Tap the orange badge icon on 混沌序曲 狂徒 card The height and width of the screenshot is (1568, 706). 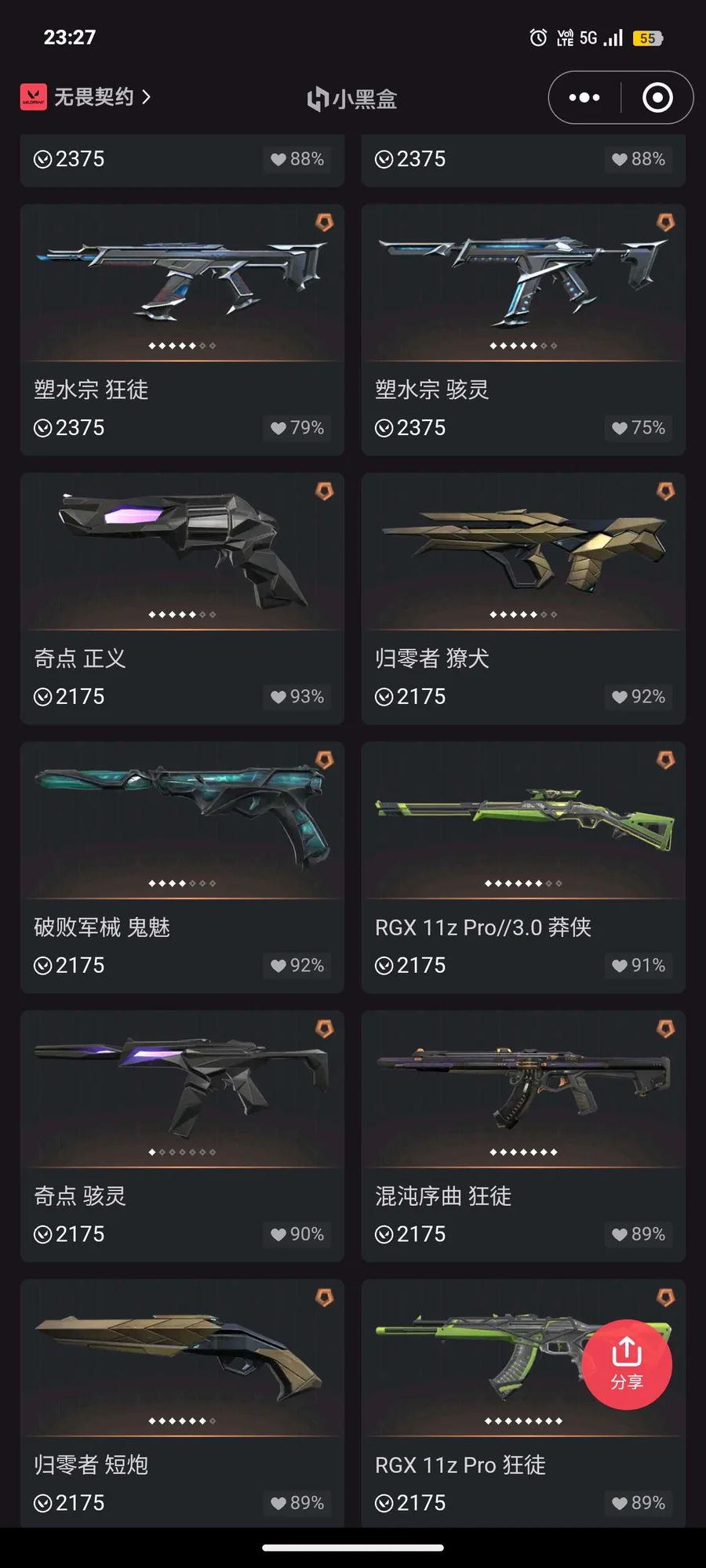(665, 1029)
